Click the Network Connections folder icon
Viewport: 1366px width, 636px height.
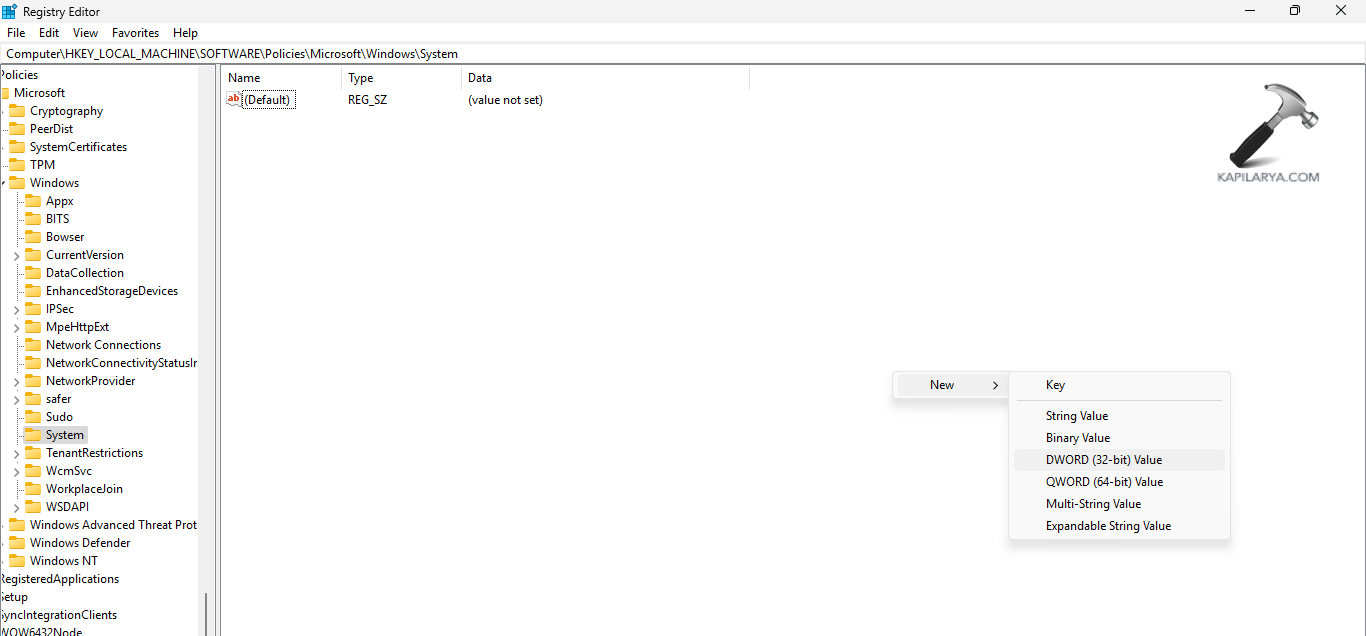click(33, 345)
